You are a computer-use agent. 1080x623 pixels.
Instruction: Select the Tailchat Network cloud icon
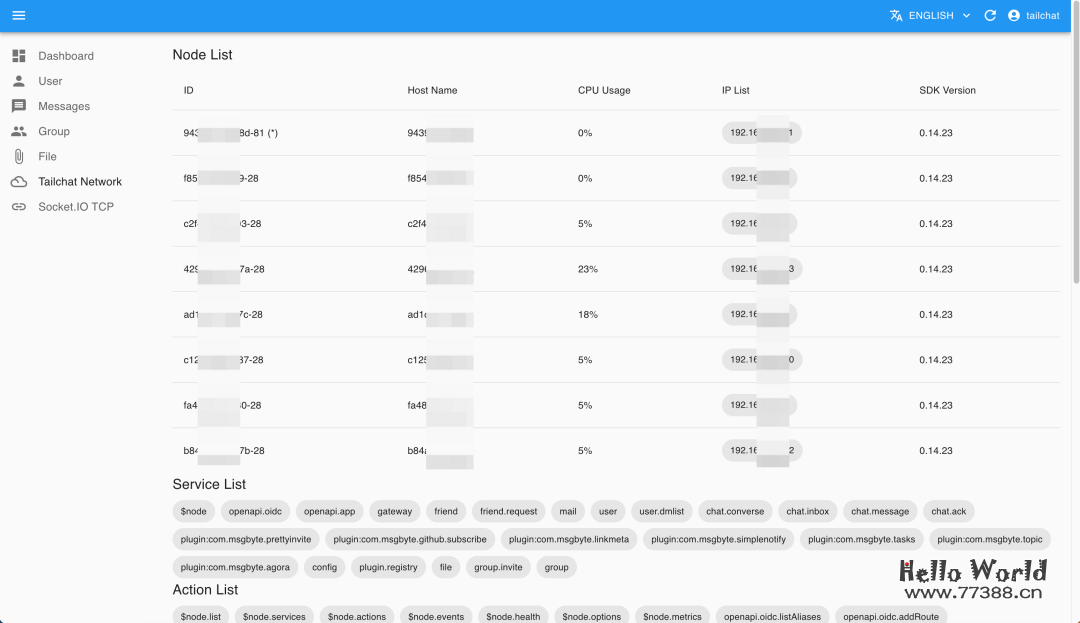17,181
